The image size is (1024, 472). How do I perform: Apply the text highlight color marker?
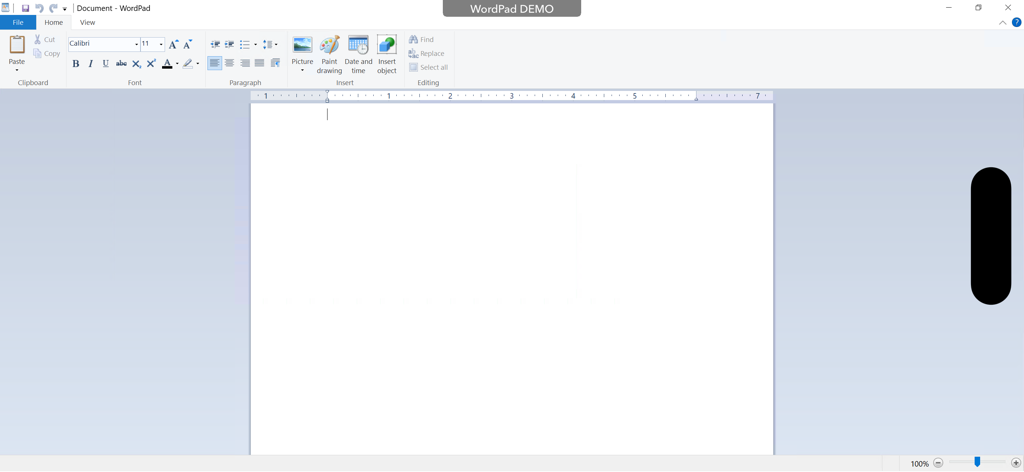point(188,63)
